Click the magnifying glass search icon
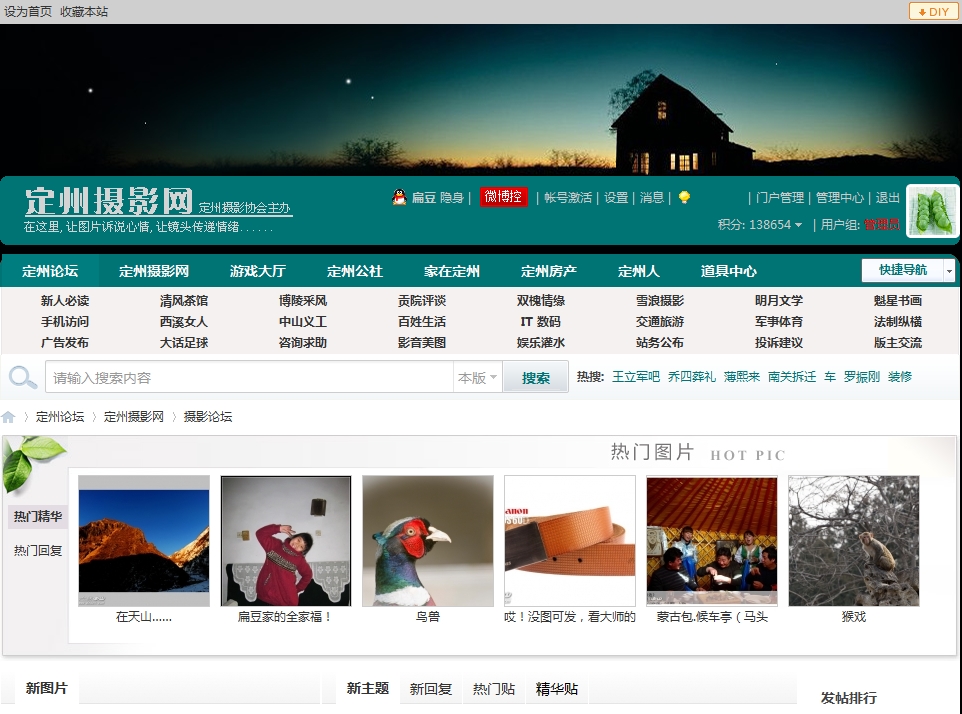962x714 pixels. 23,377
